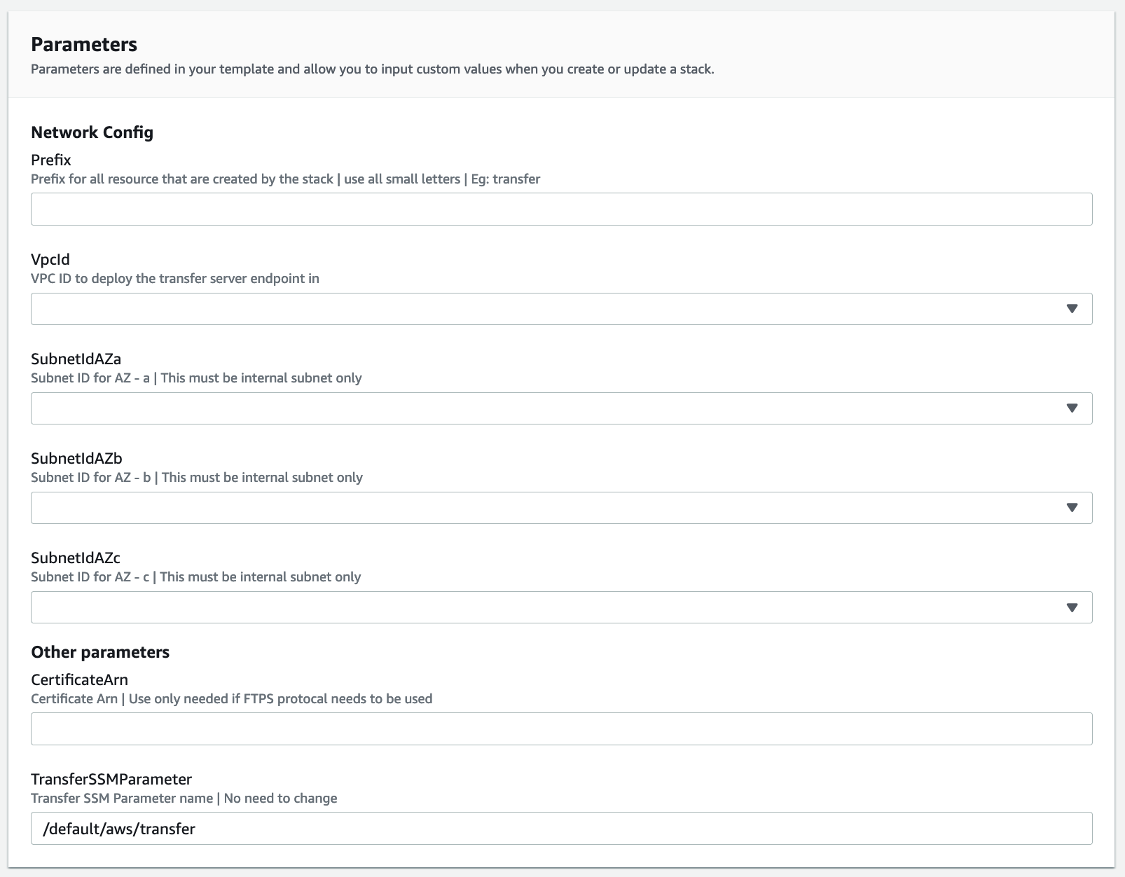
Task: Click the SubnetIdAZb dropdown arrow icon
Action: (1072, 507)
